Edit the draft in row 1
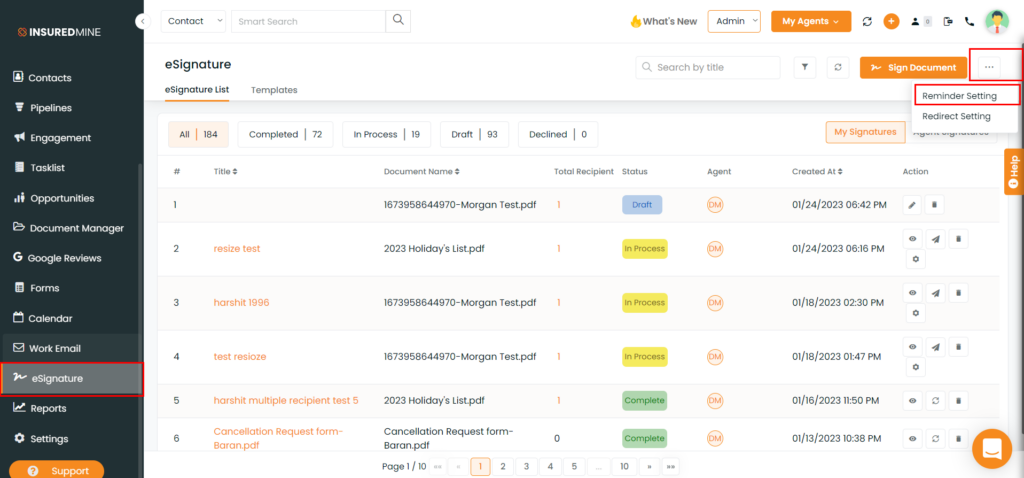The width and height of the screenshot is (1024, 478). 912,205
